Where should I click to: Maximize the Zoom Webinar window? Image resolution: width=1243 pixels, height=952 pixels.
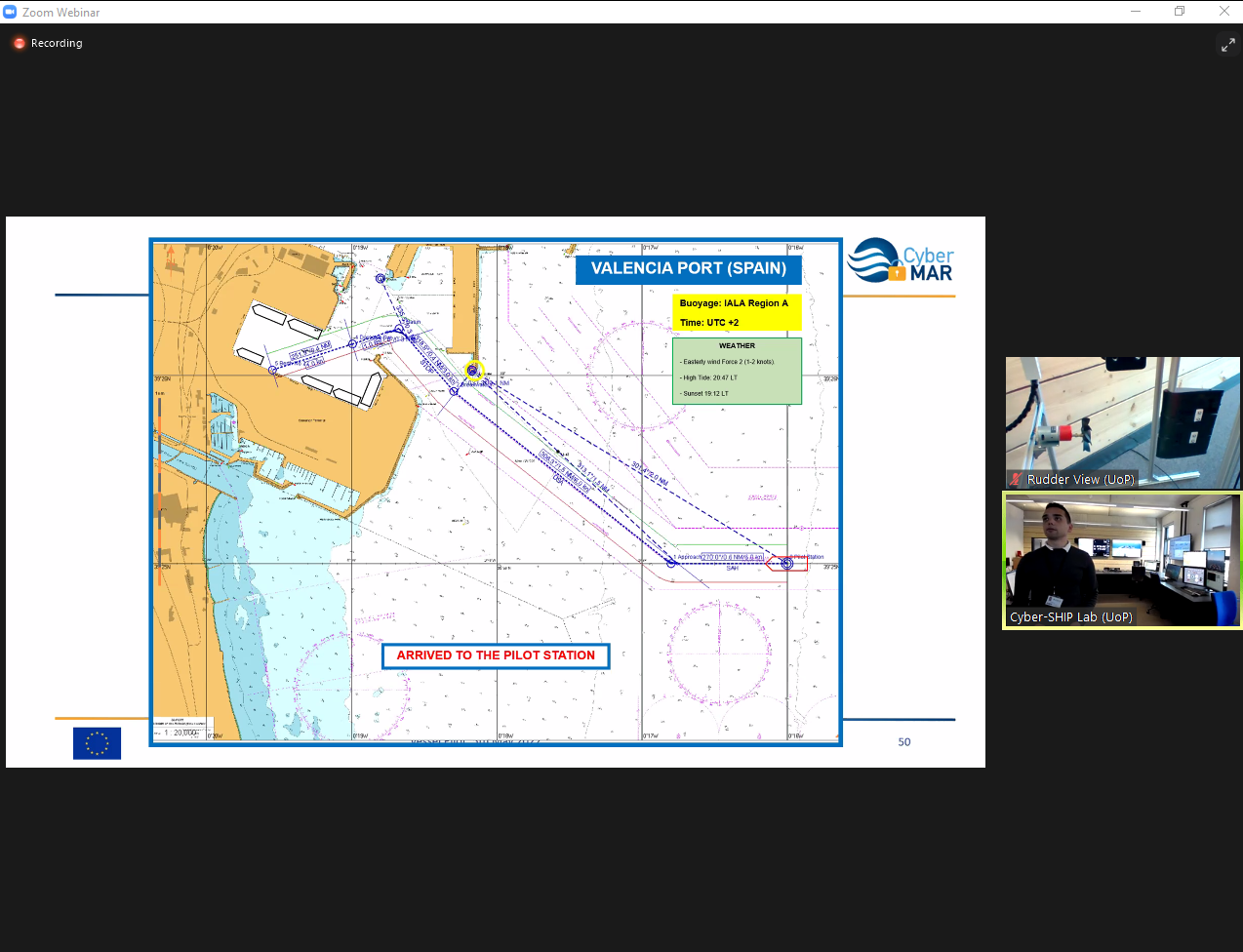click(1180, 12)
